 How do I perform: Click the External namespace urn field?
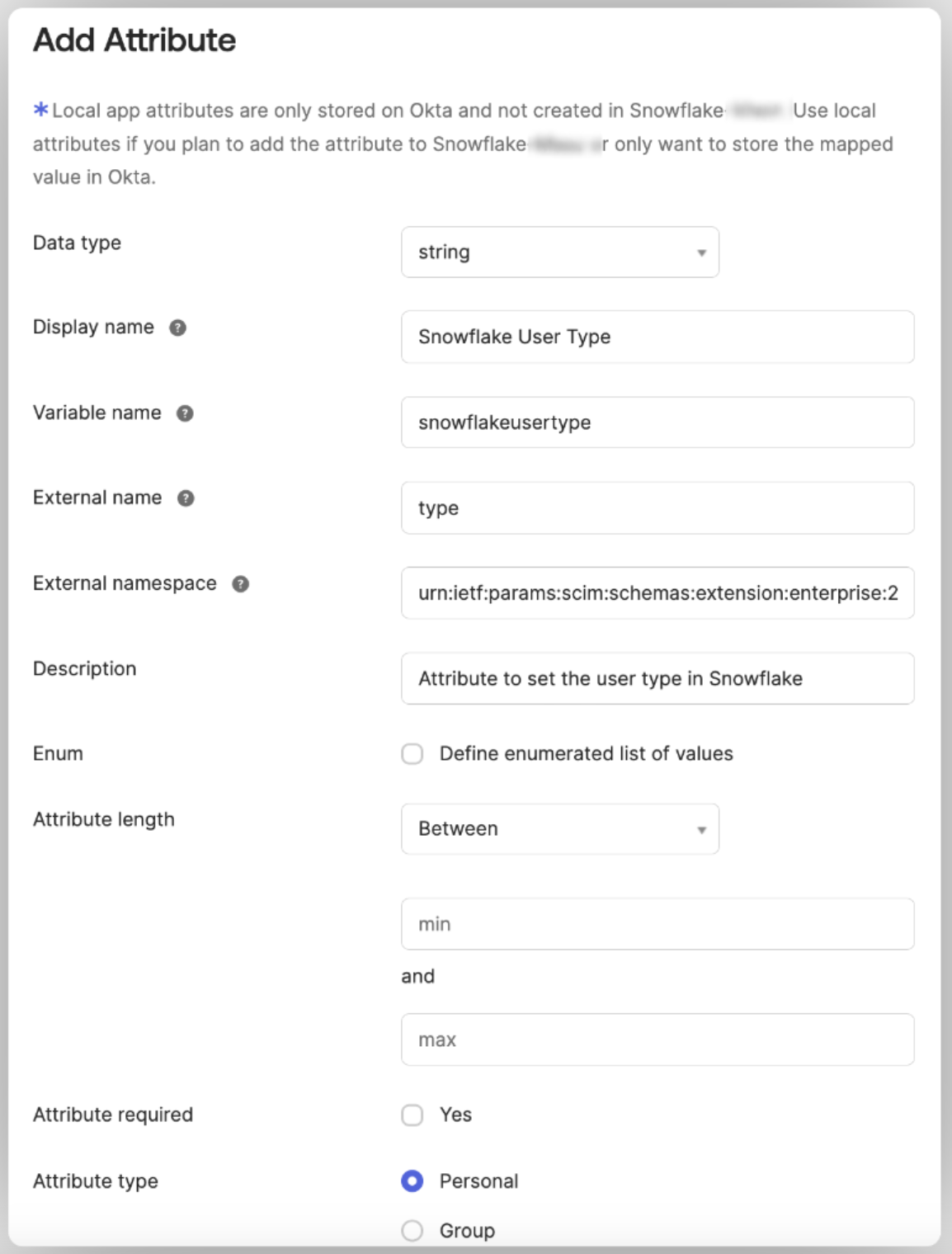(657, 593)
